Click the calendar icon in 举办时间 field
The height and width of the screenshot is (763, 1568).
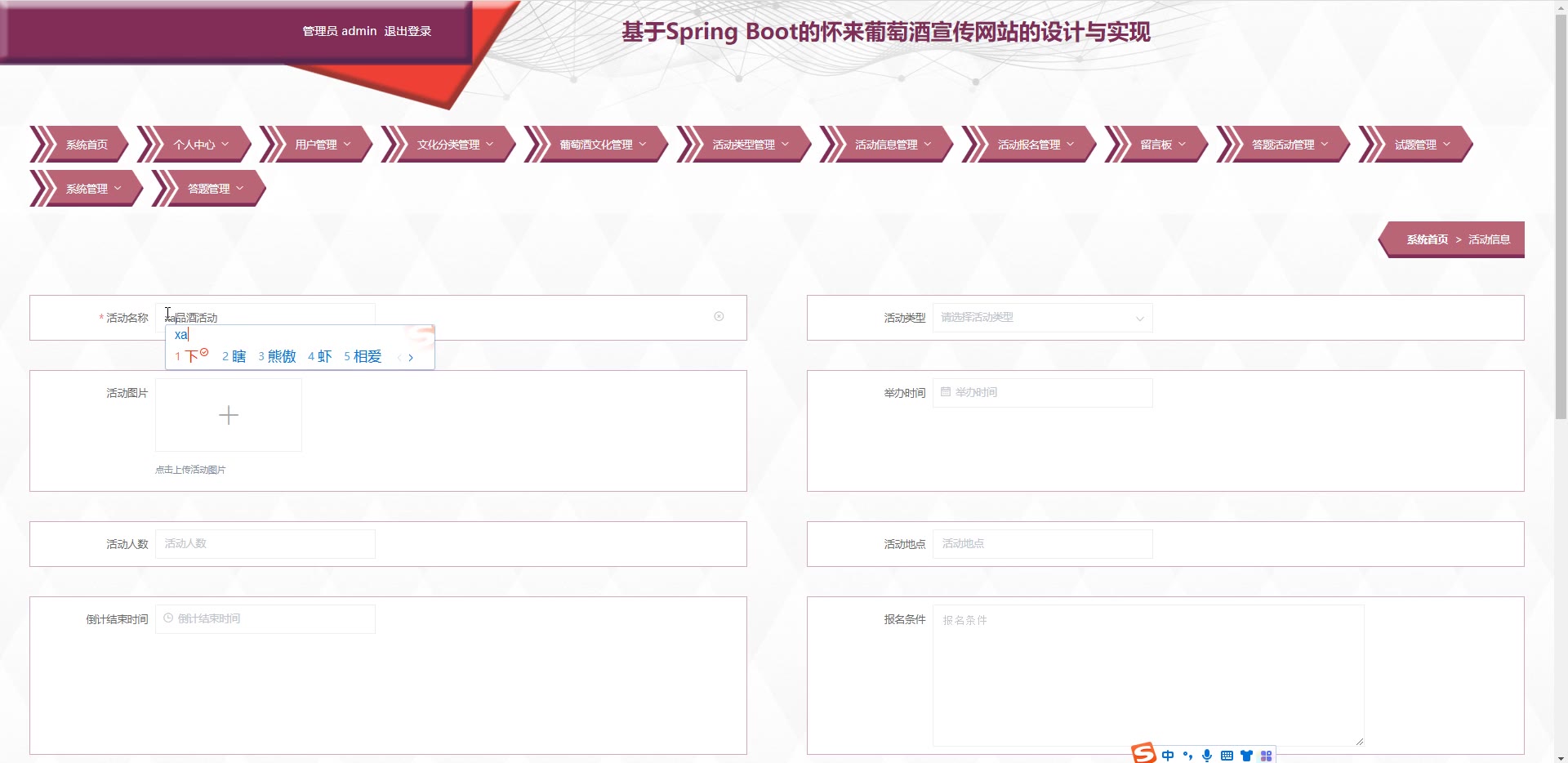tap(946, 392)
